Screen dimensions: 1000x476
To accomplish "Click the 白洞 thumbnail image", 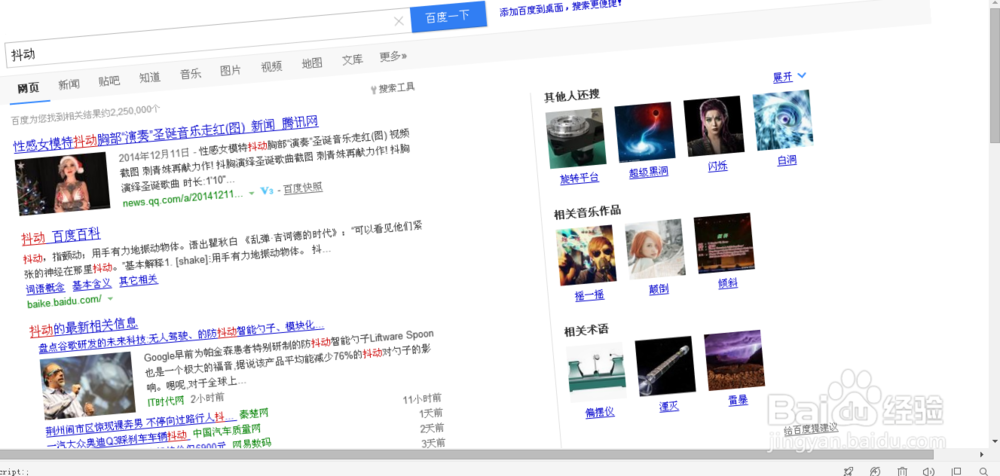I will [x=783, y=120].
